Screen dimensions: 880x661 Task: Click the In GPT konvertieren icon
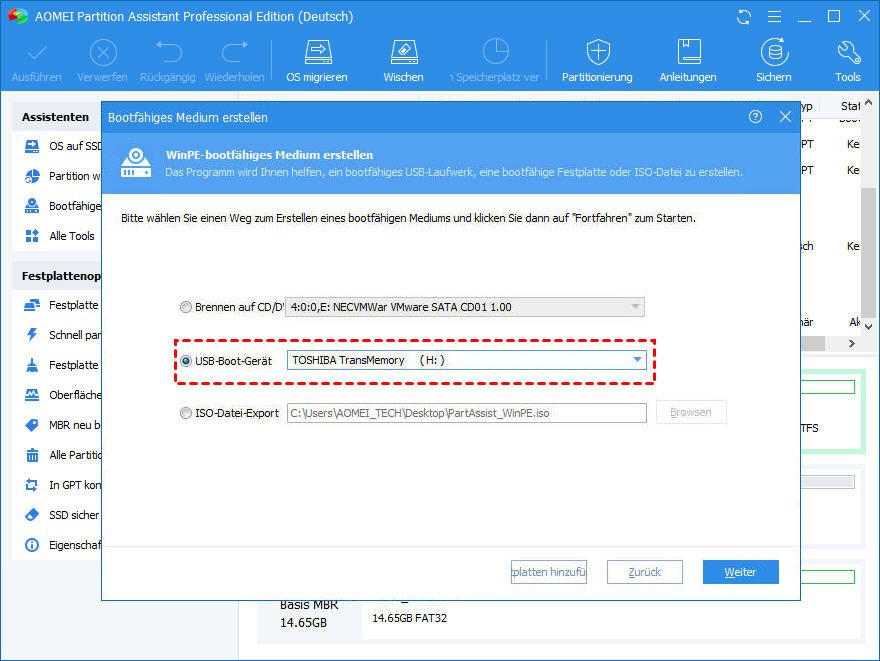[33, 485]
